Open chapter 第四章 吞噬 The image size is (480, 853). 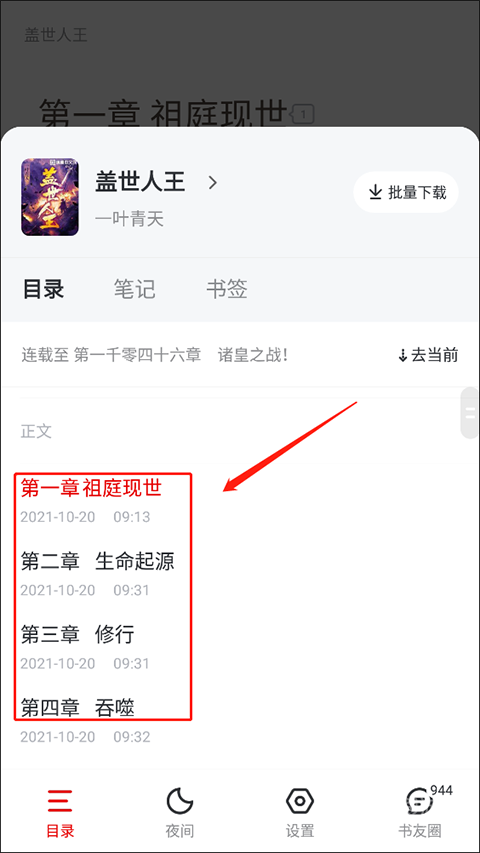(77, 708)
